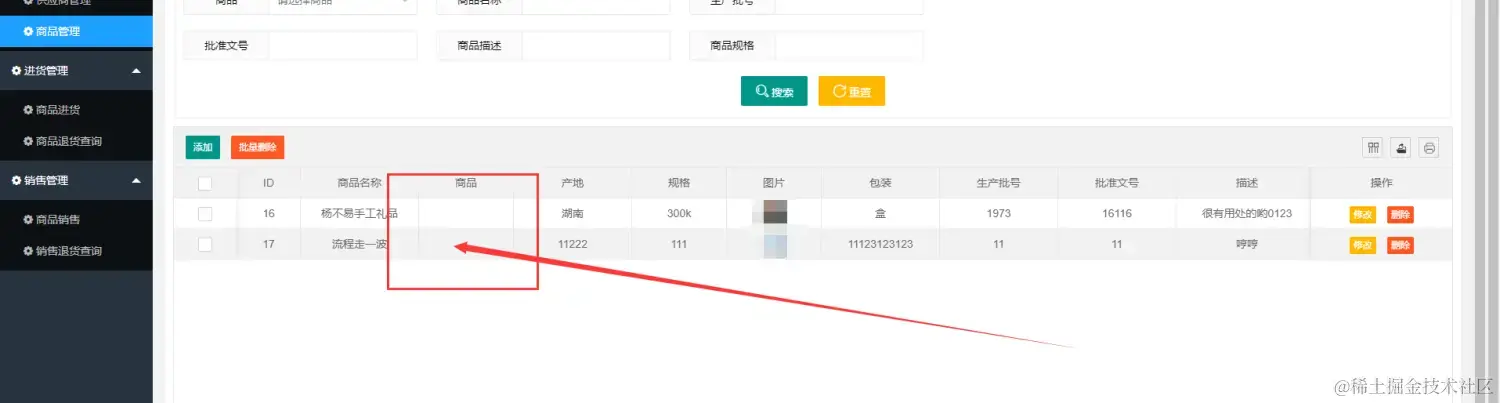The image size is (1500, 403).
Task: Click 修改 for the row with ID 17
Action: [1363, 245]
